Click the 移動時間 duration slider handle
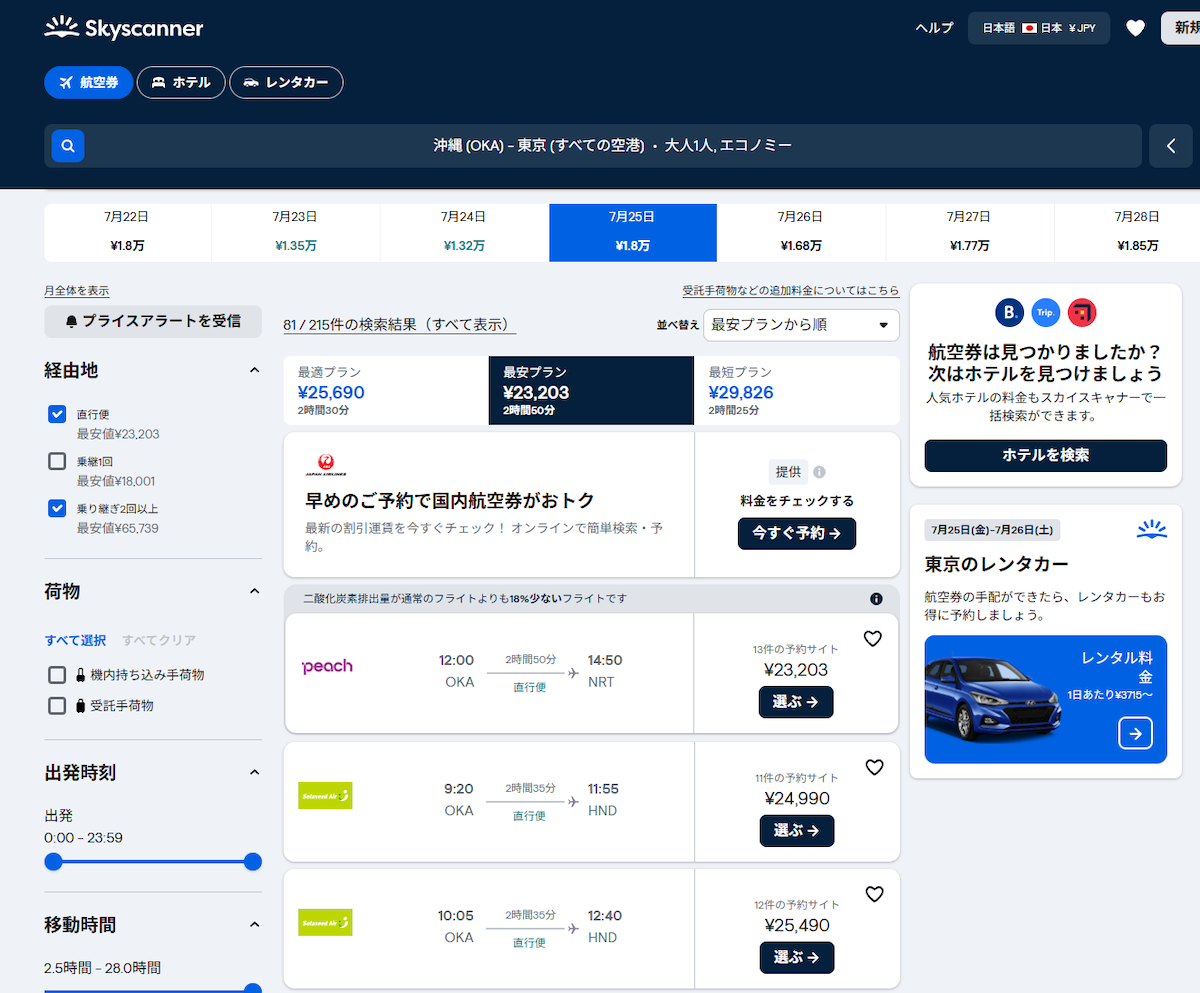1200x993 pixels. [253, 989]
